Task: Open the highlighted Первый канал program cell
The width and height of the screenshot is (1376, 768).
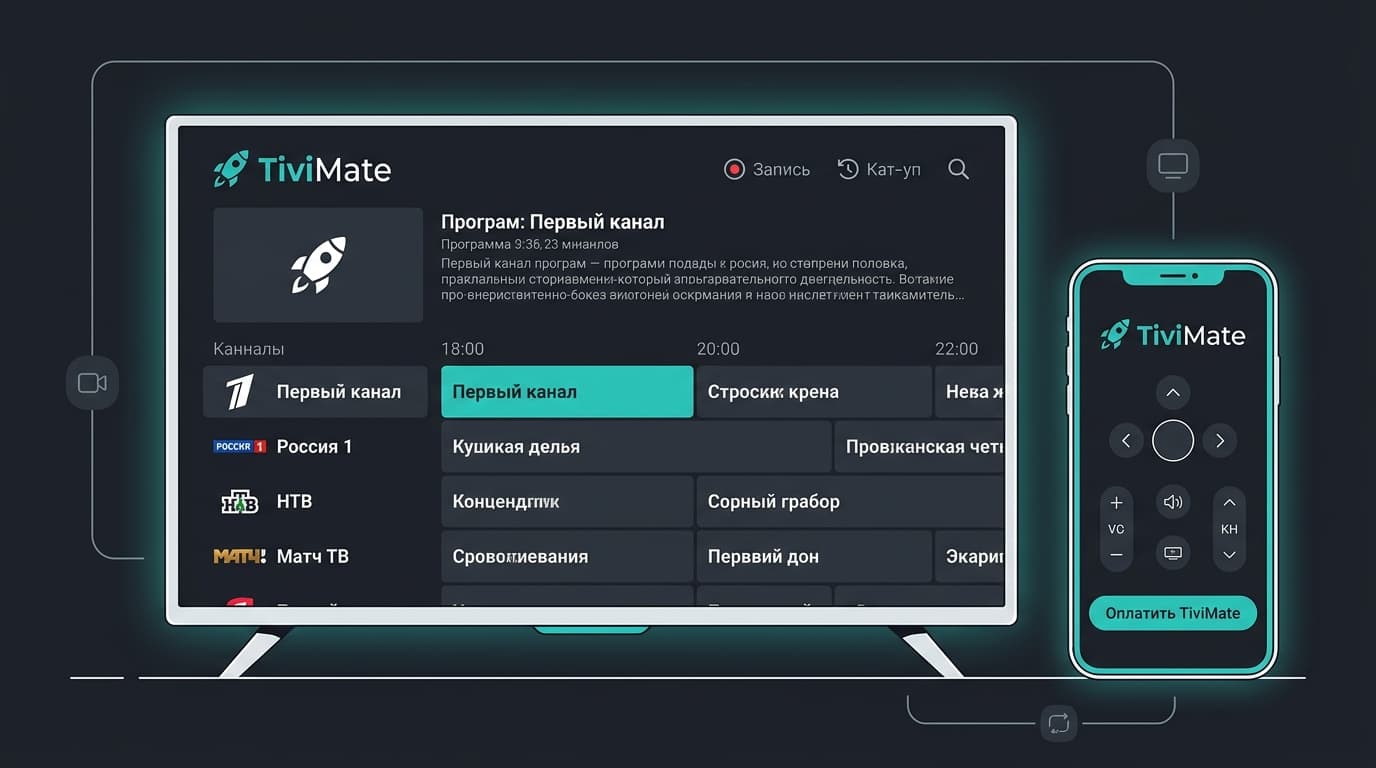Action: click(x=567, y=391)
